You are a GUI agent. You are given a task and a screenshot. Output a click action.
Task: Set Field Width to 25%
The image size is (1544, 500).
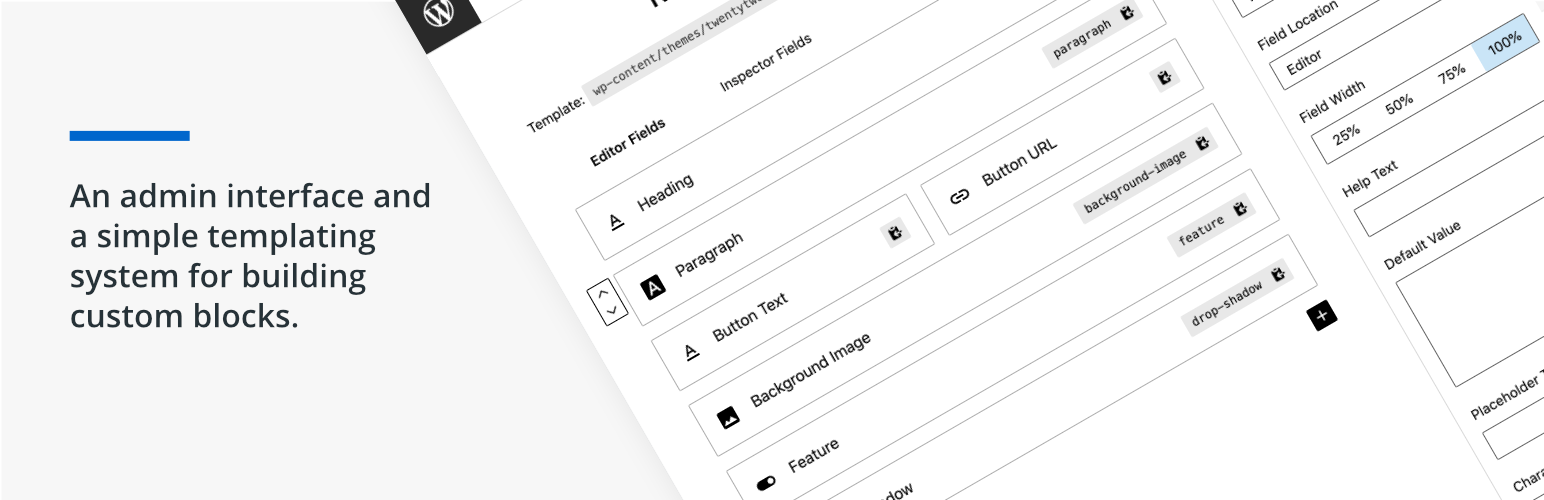1346,132
